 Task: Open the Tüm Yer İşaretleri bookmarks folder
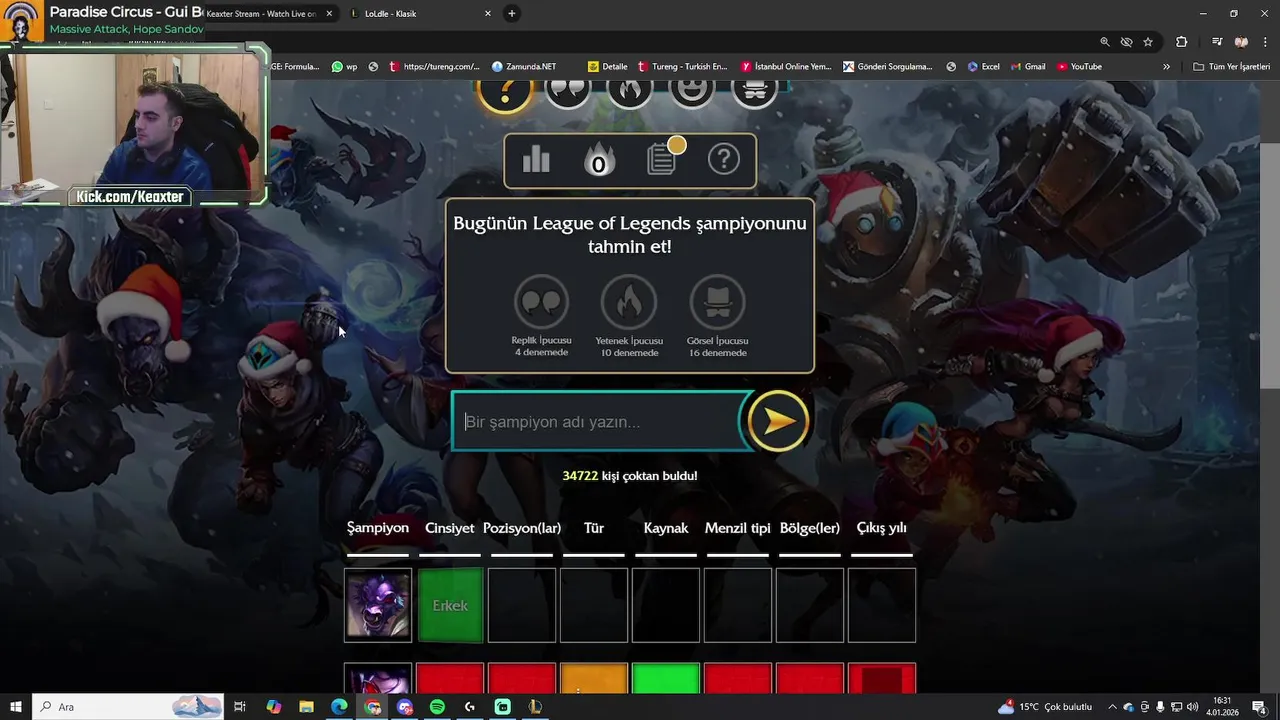[x=1231, y=67]
